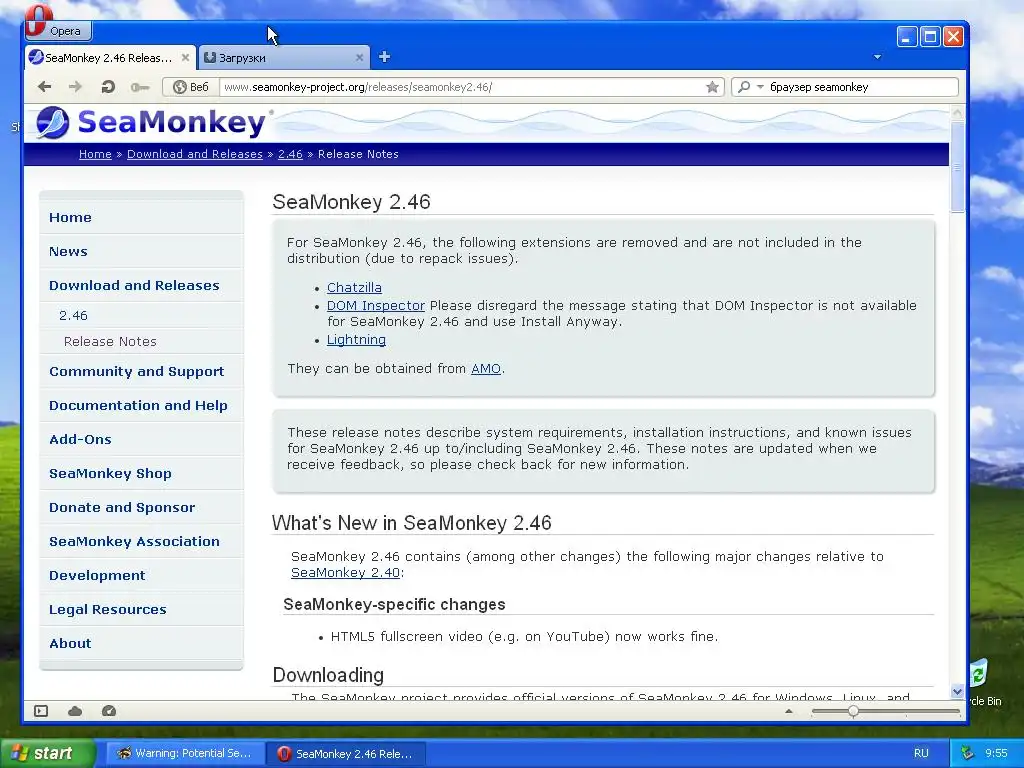
Task: Click the SeaMonkey 2.46 page heading
Action: [x=351, y=202]
